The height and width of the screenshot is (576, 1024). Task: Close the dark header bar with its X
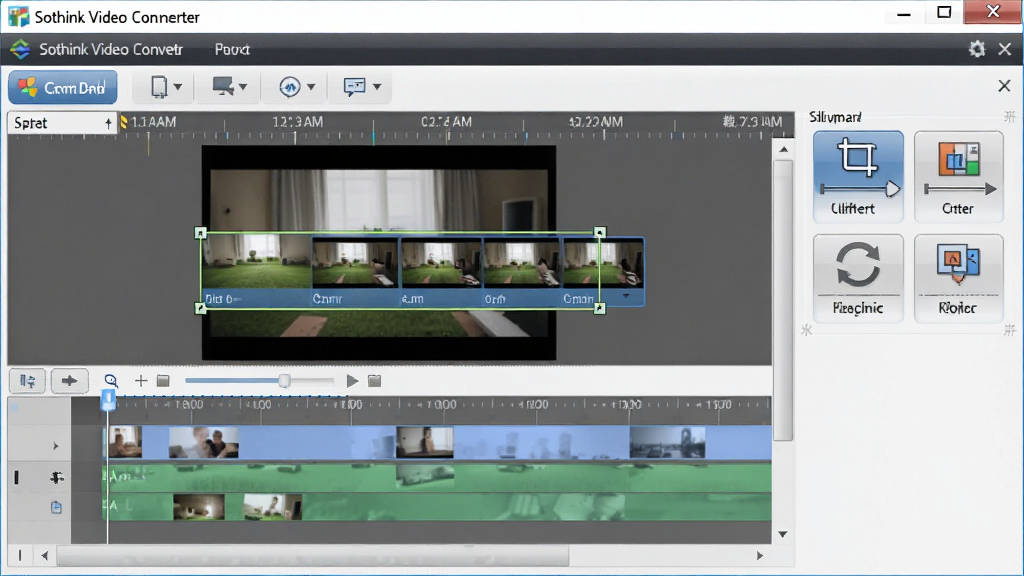[x=1005, y=49]
